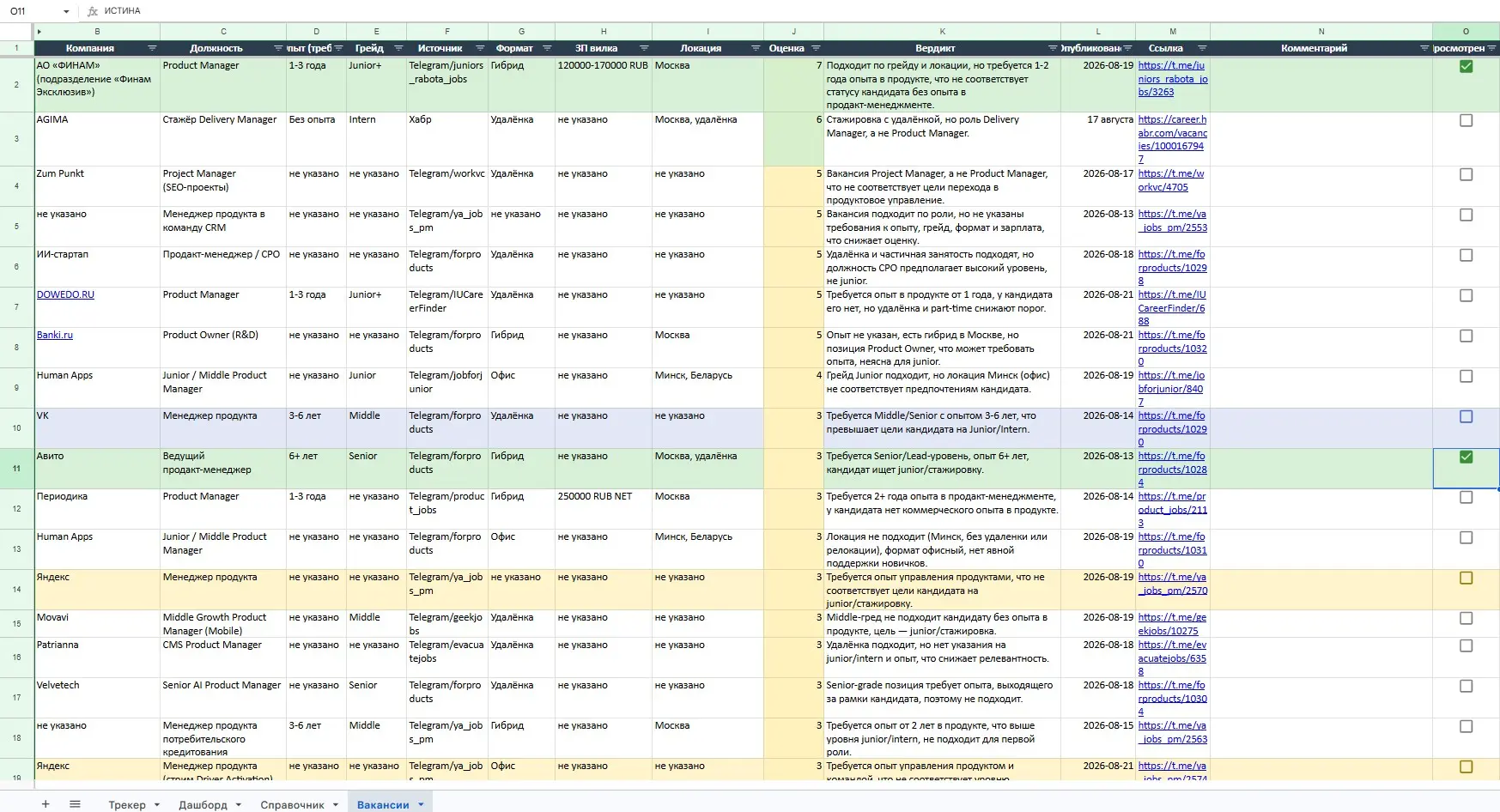Select the source cell "Хабр"

(447, 139)
